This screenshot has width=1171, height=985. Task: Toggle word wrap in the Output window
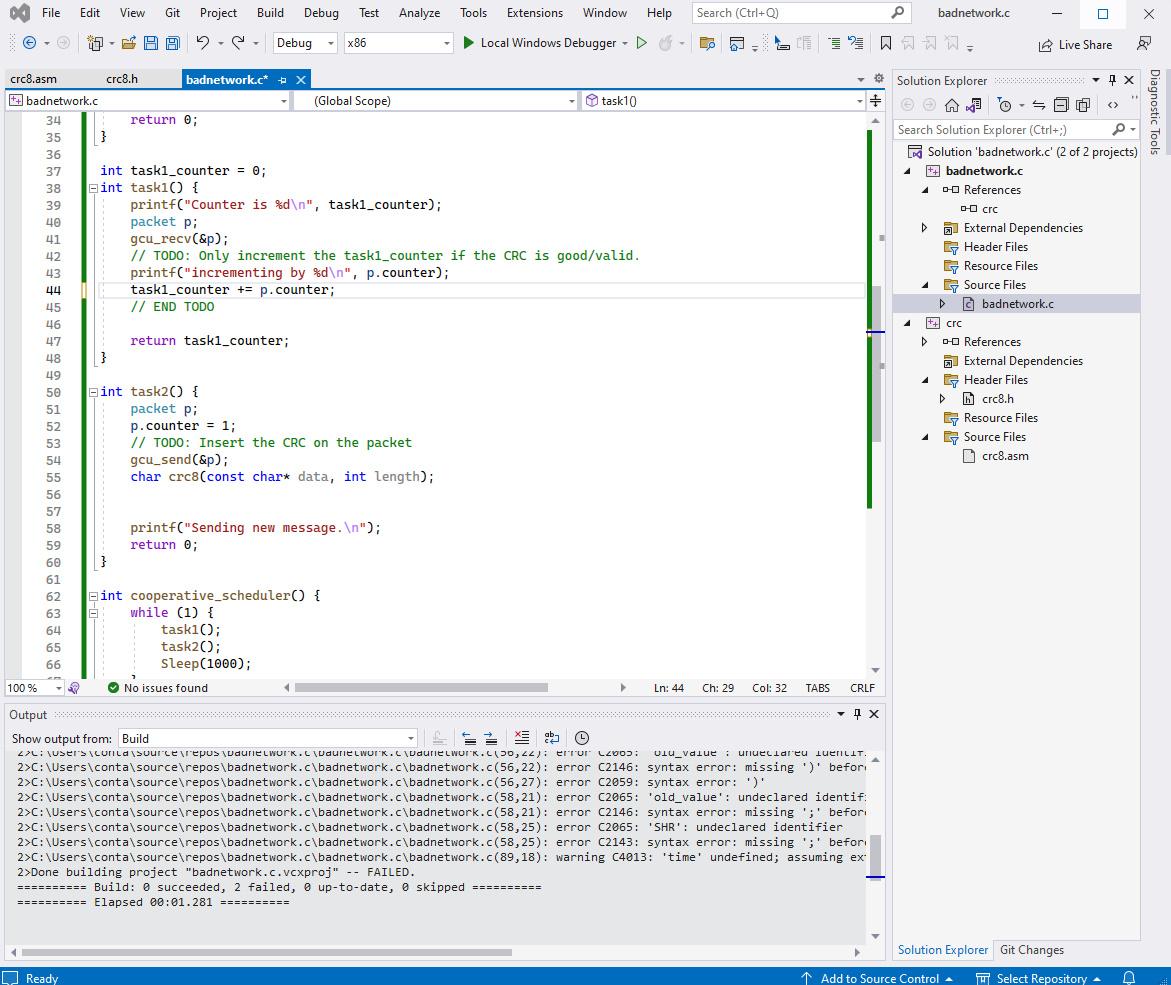pyautogui.click(x=551, y=738)
